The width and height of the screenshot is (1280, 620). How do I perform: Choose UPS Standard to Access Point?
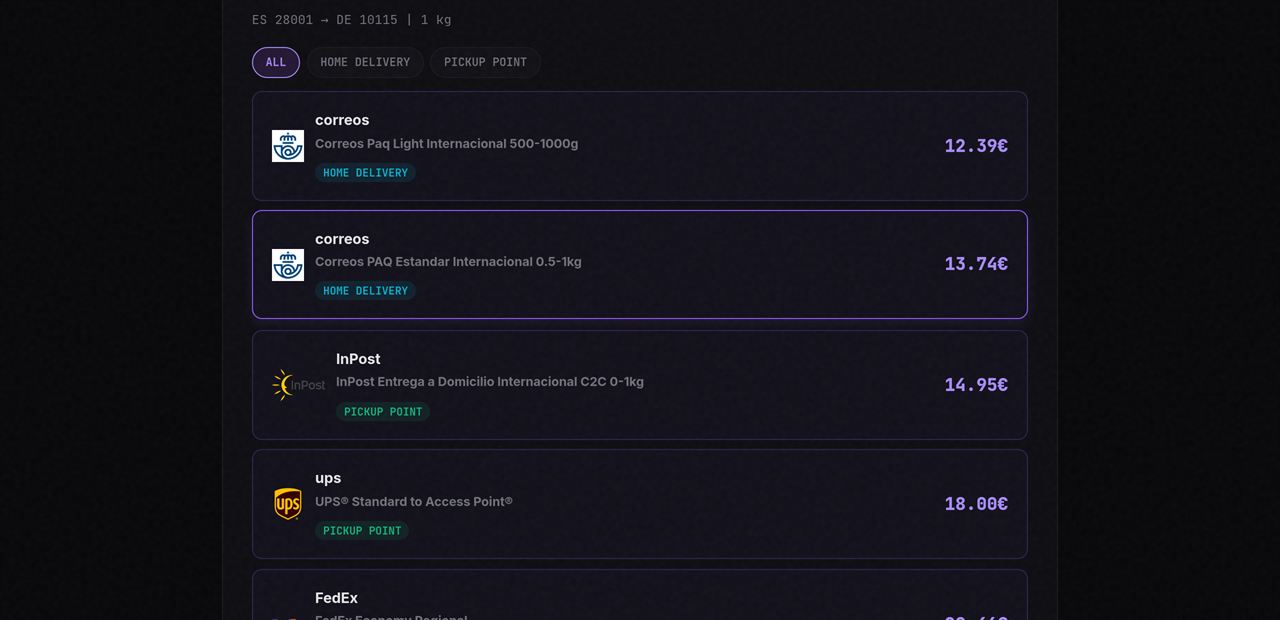640,504
